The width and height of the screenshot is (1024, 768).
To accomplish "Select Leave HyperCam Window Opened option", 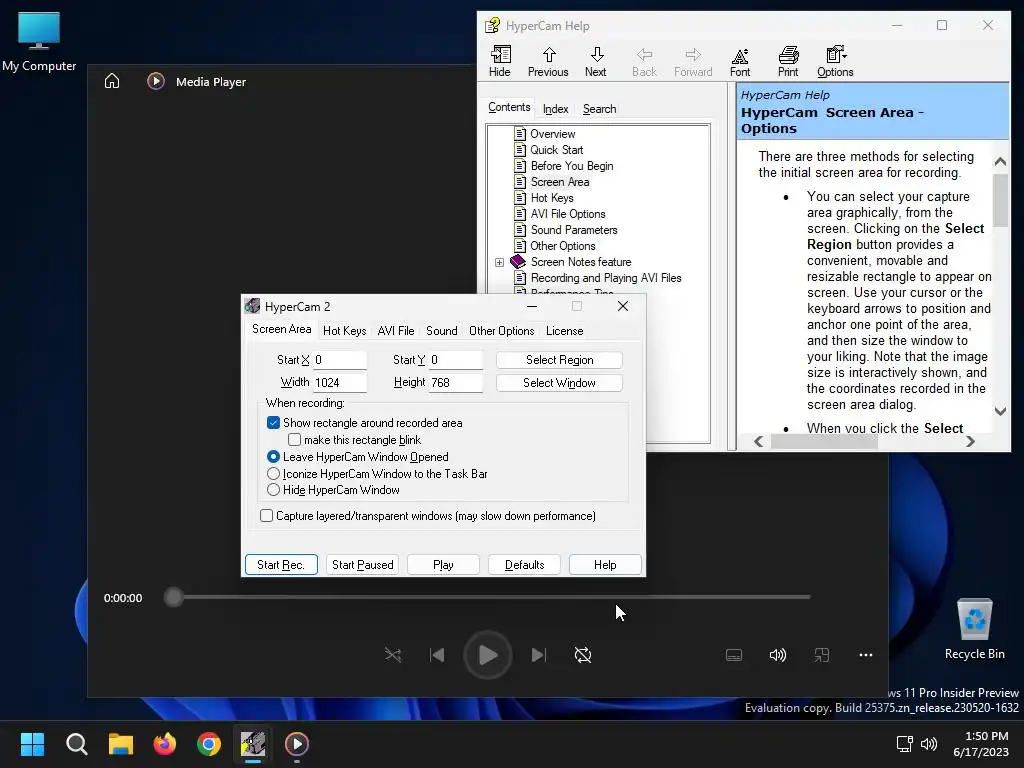I will [274, 456].
